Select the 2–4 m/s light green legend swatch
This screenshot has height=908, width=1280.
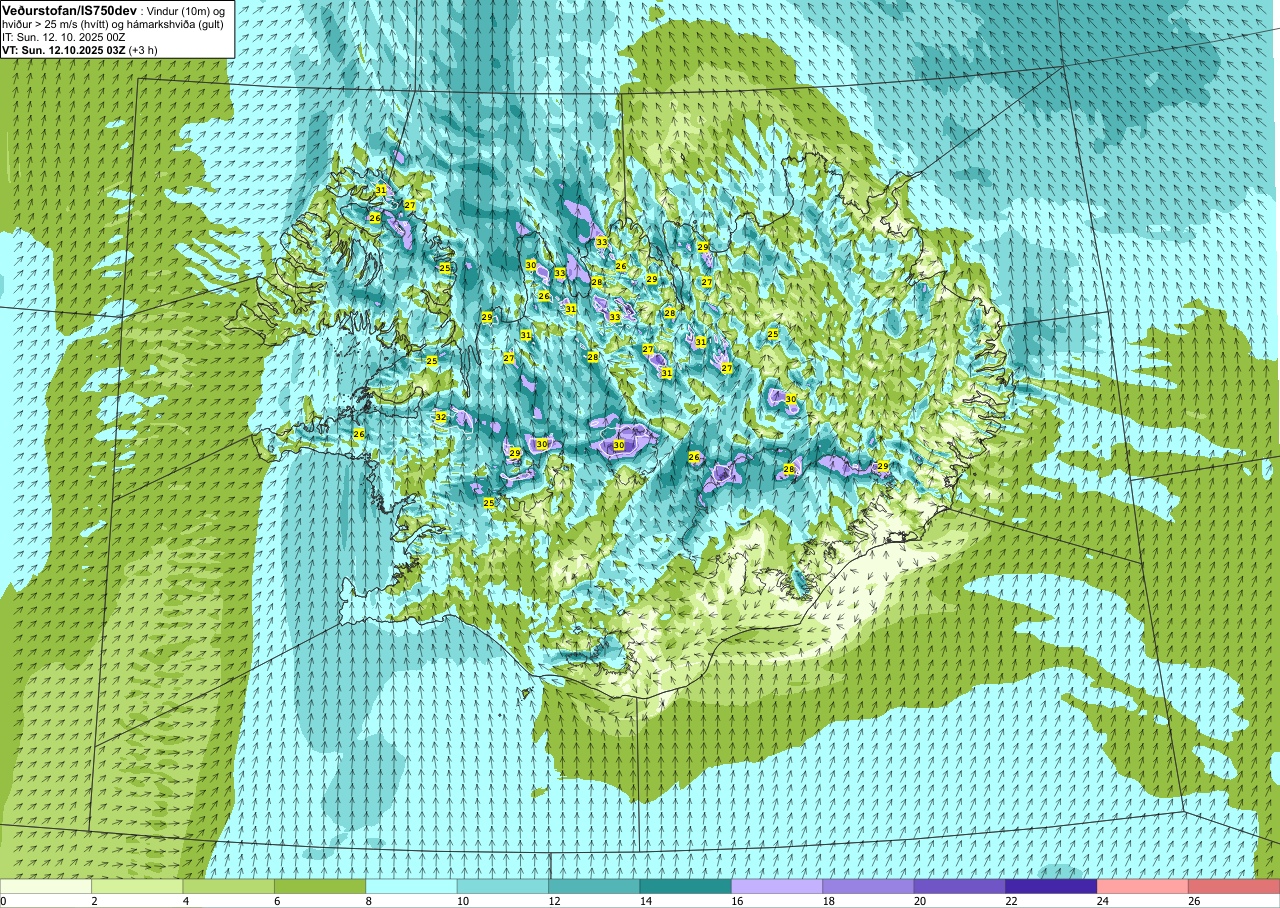pos(137,886)
